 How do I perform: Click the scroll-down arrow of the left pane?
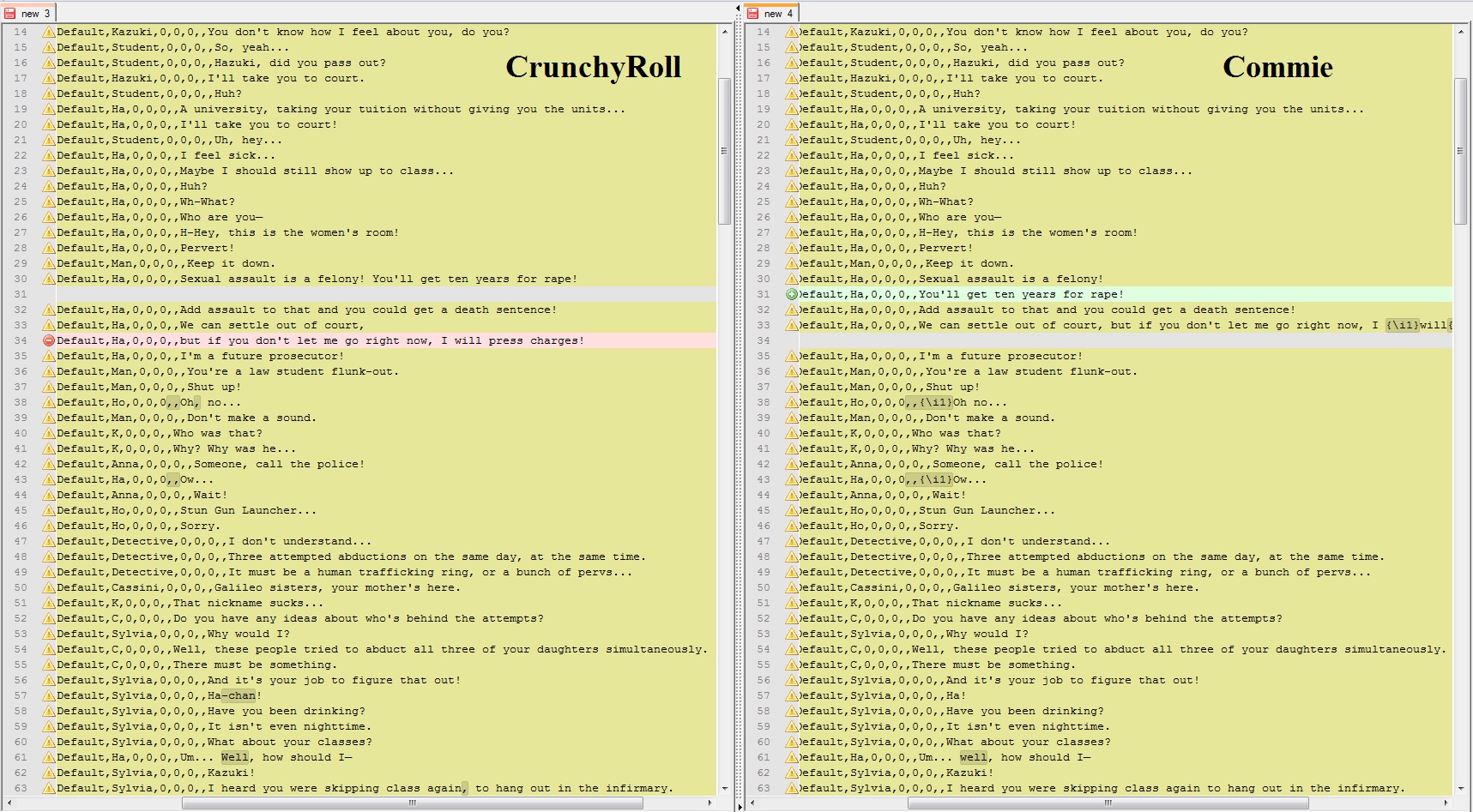pos(724,788)
